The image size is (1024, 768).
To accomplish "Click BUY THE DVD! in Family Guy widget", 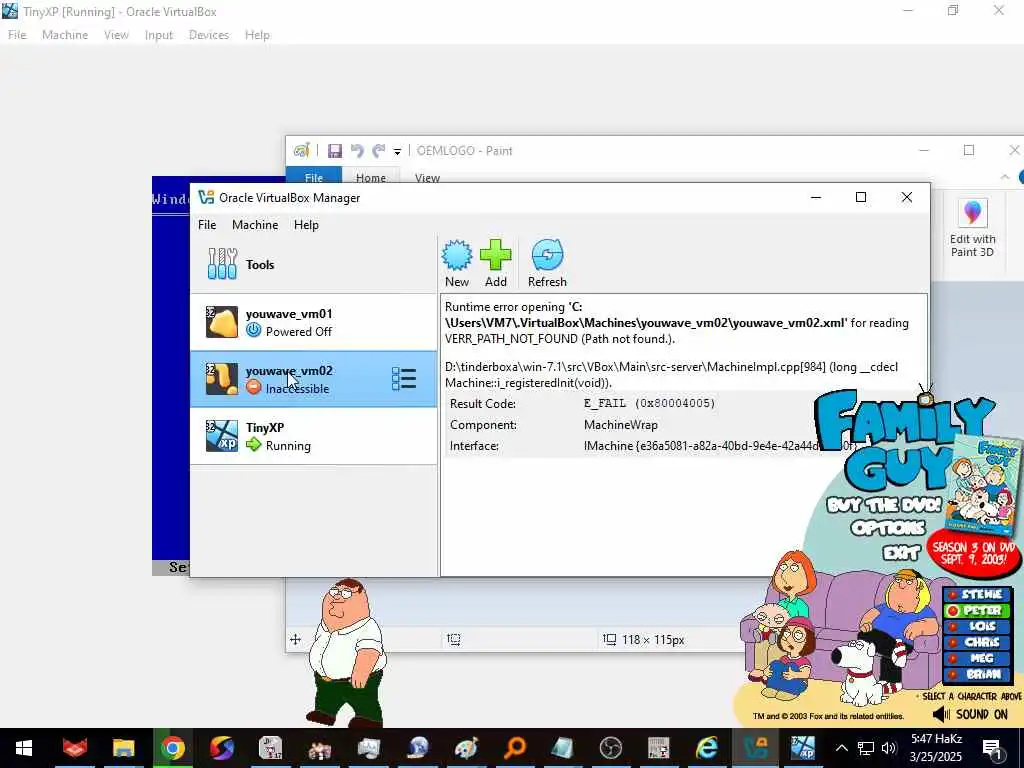I will (x=884, y=505).
